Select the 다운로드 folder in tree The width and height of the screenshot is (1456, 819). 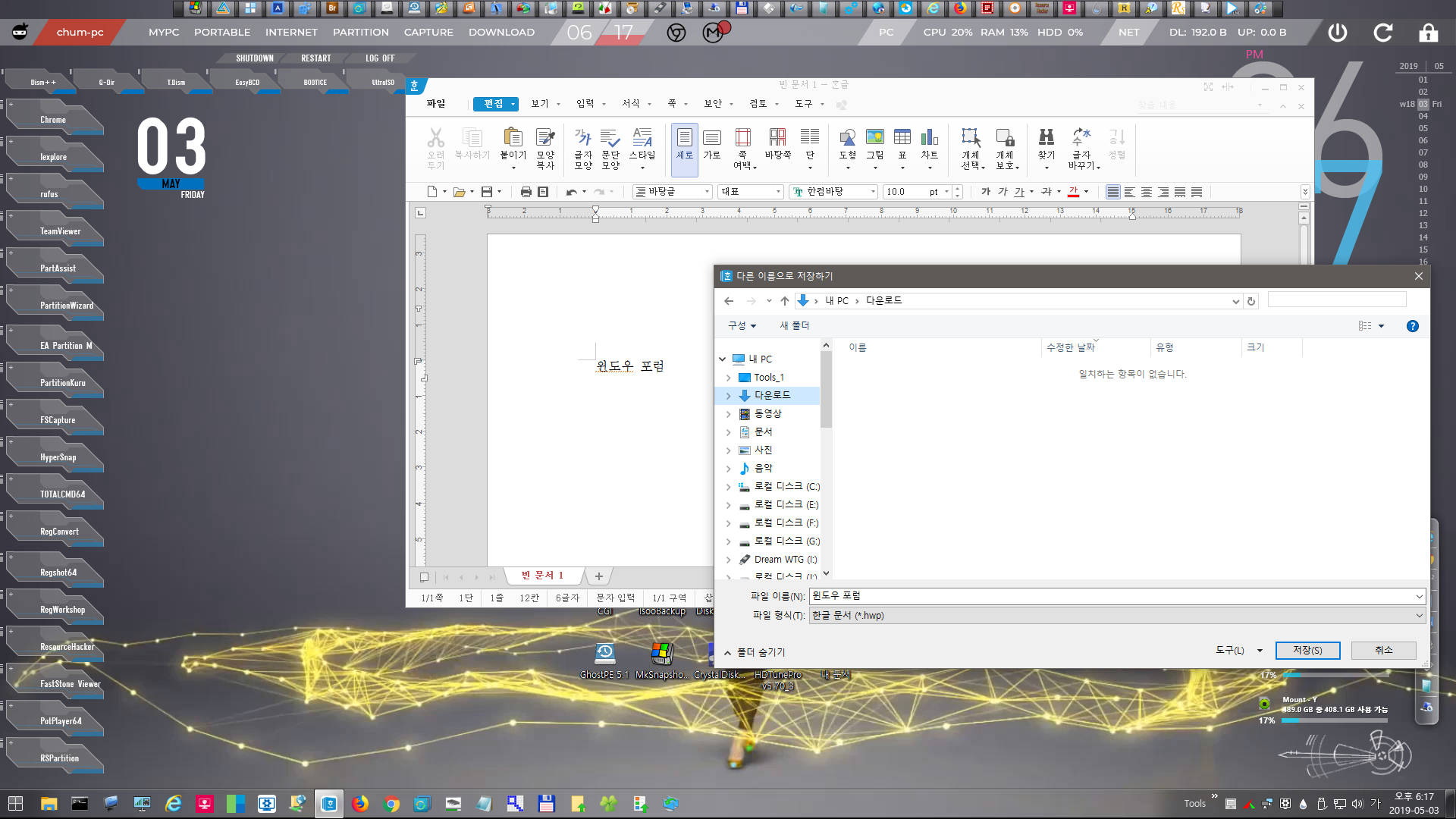772,396
